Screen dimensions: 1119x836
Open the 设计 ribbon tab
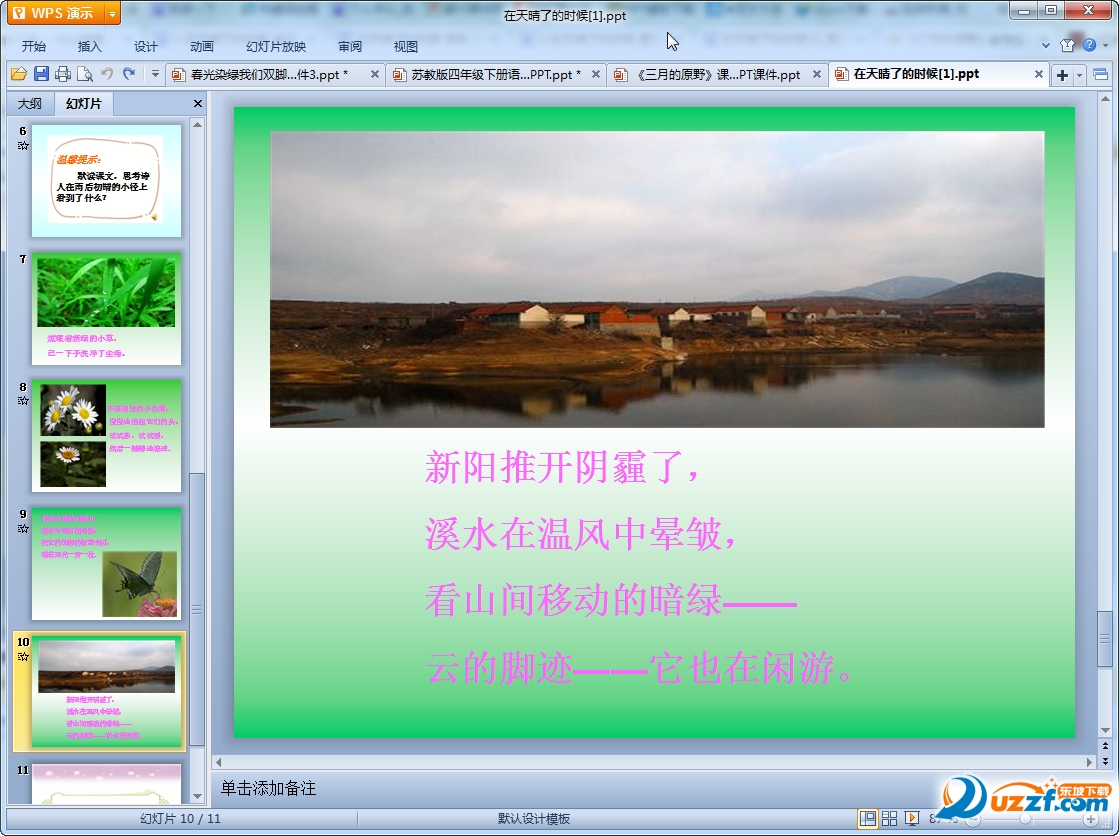tap(146, 46)
